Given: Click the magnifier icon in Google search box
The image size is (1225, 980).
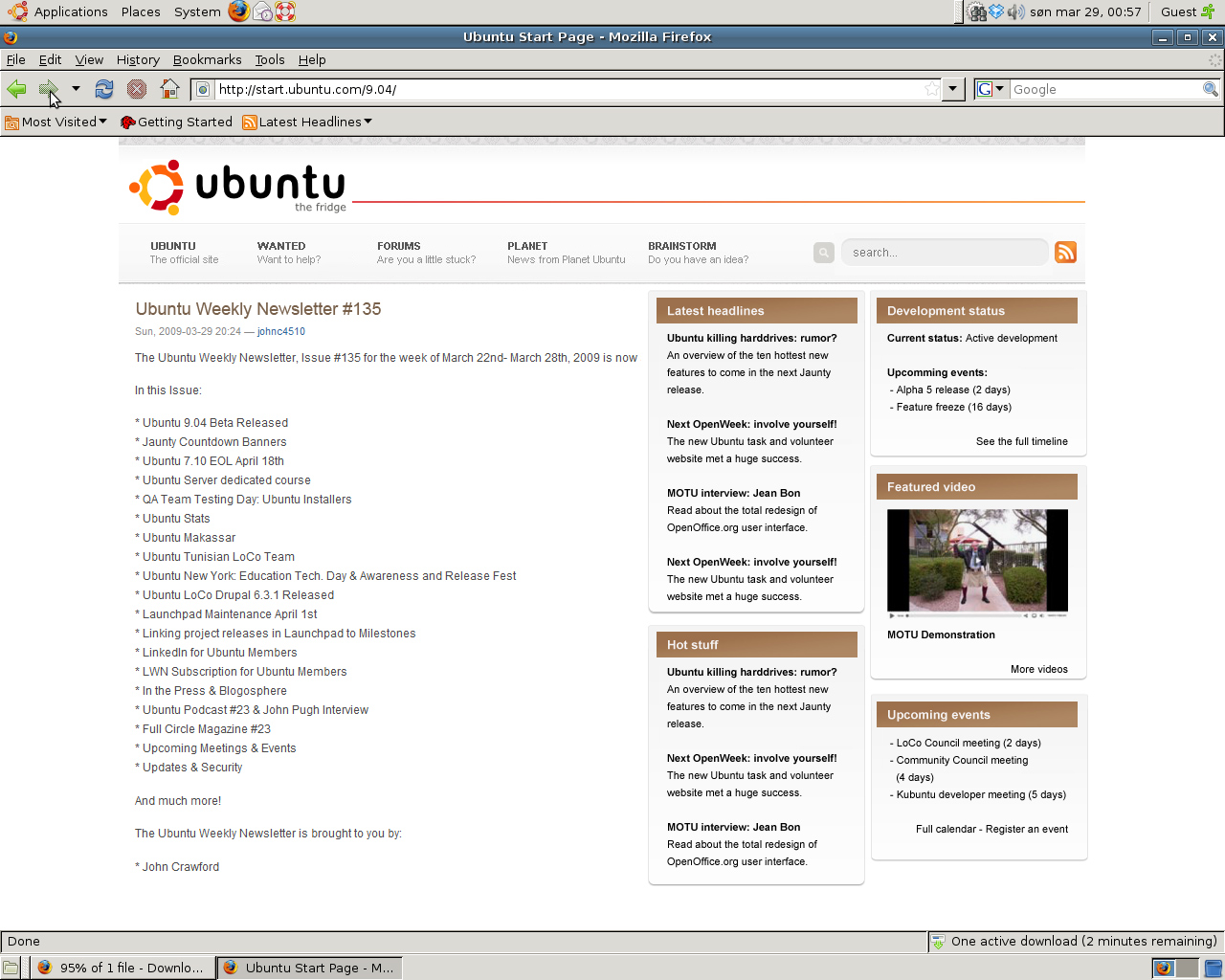Looking at the screenshot, I should pyautogui.click(x=1211, y=89).
